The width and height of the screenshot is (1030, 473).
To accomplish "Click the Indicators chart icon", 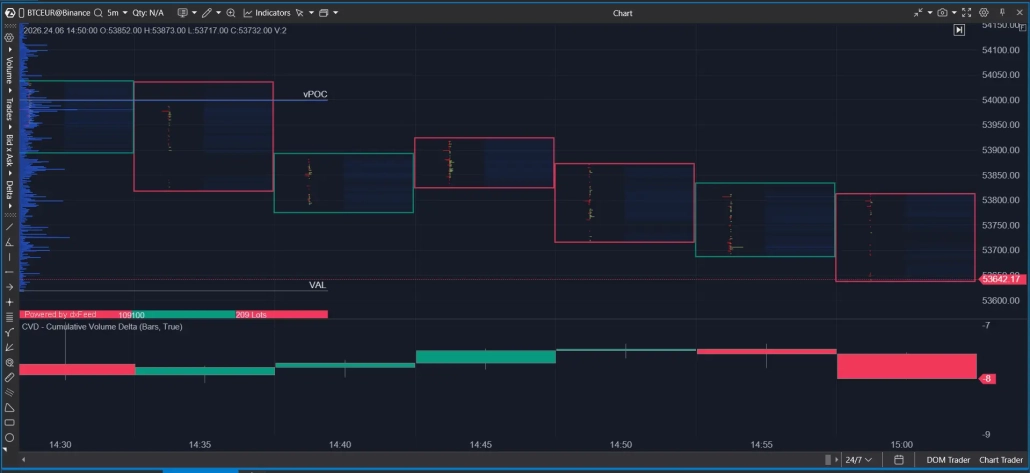I will 248,12.
